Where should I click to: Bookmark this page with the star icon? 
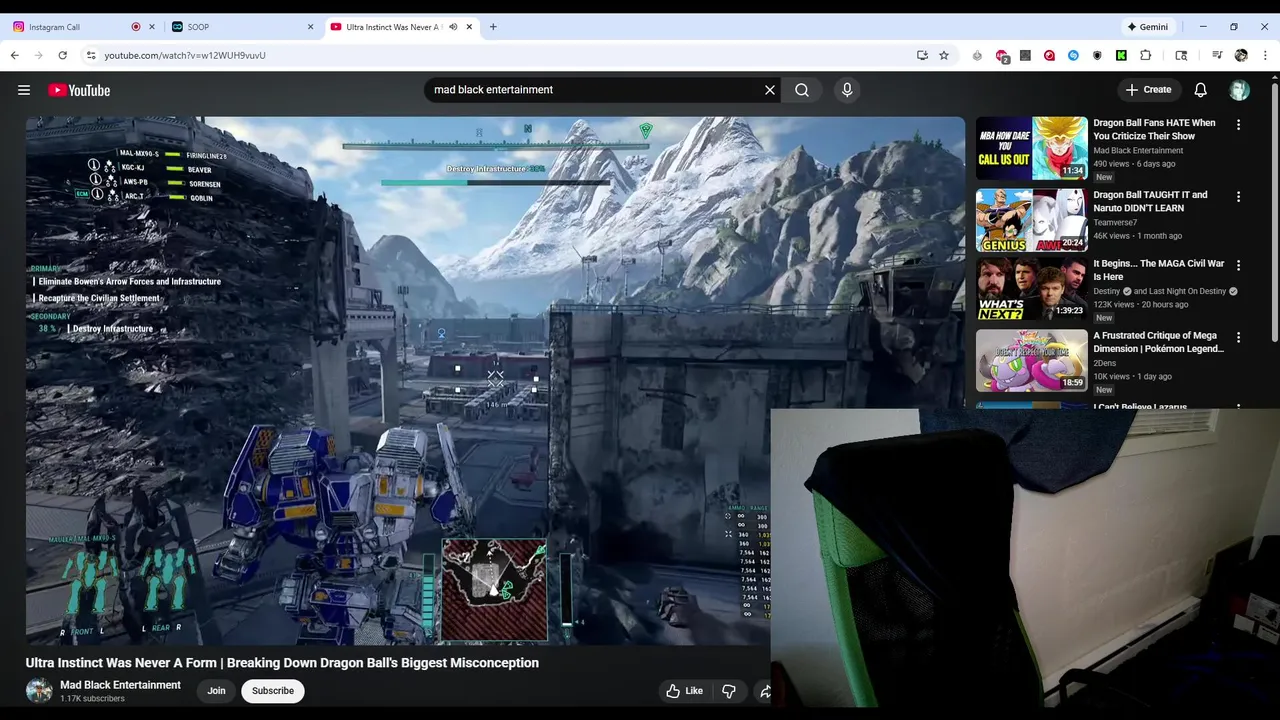(944, 55)
